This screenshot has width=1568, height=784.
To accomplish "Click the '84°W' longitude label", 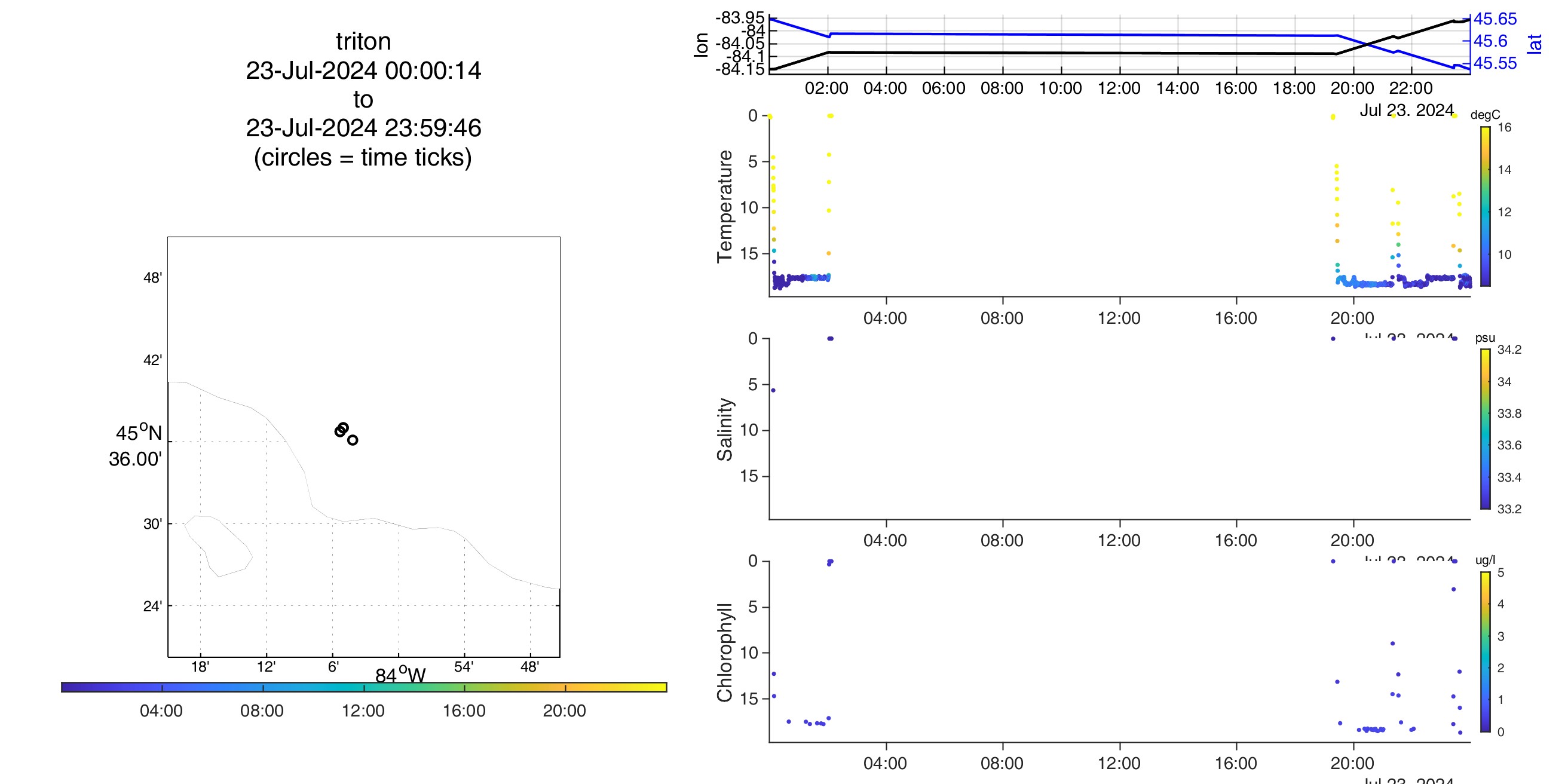I will coord(400,675).
